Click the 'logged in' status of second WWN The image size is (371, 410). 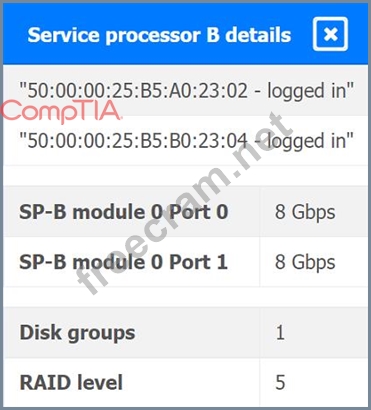(x=310, y=140)
